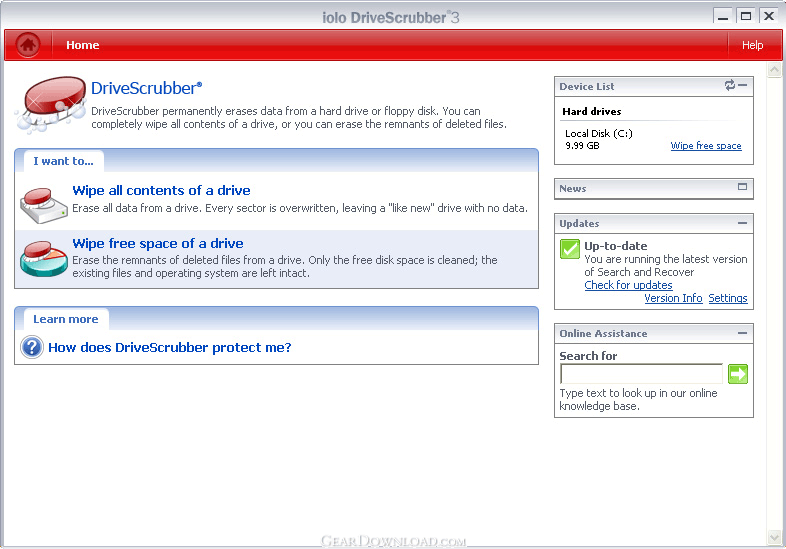Open the Help menu
Viewport: 786px width, 549px height.
point(752,45)
